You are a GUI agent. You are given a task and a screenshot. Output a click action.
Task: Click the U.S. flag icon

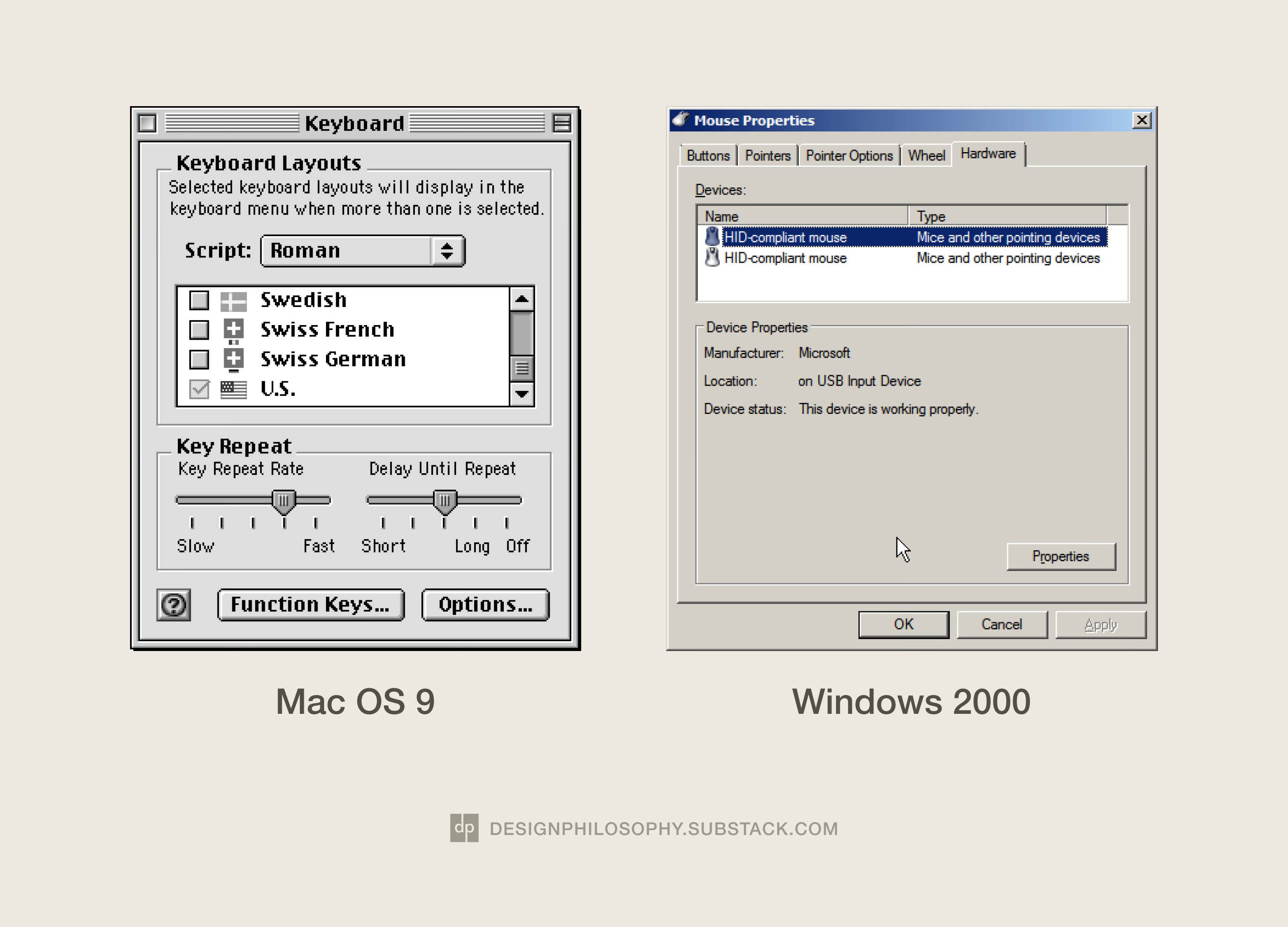(x=234, y=389)
